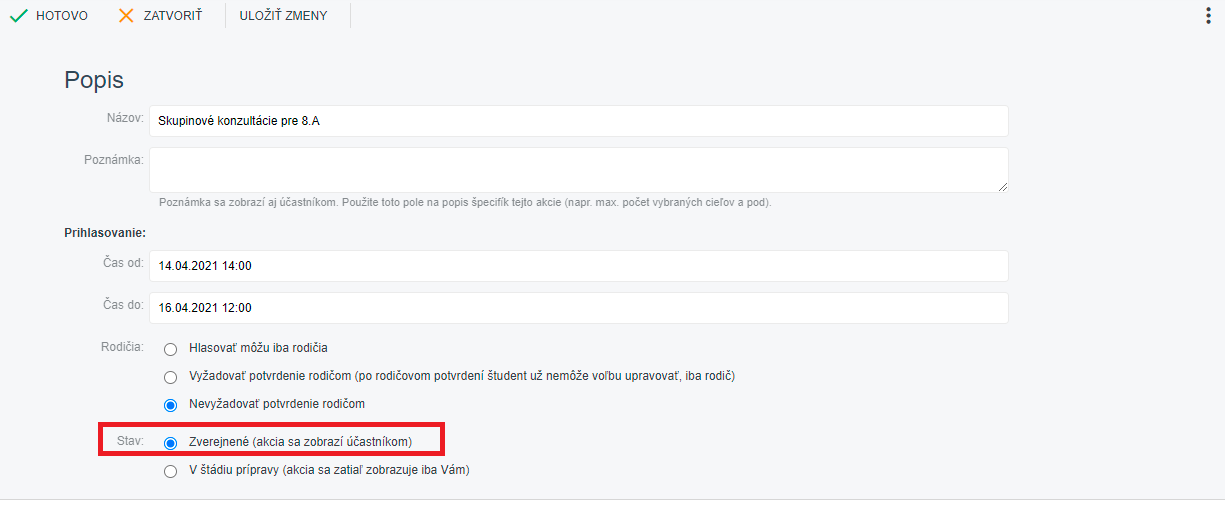Open the three-dot more options menu
Viewport: 1225px width, 521px height.
coord(1208,16)
